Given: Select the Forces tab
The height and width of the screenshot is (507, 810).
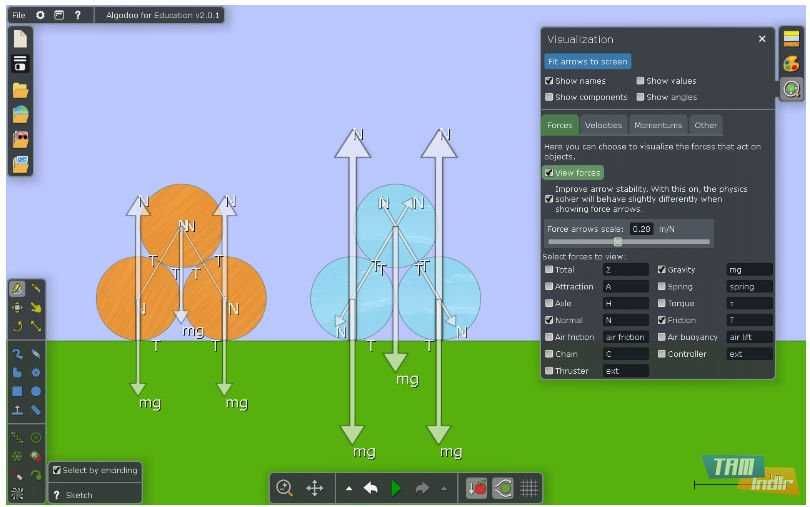Looking at the screenshot, I should click(x=559, y=125).
